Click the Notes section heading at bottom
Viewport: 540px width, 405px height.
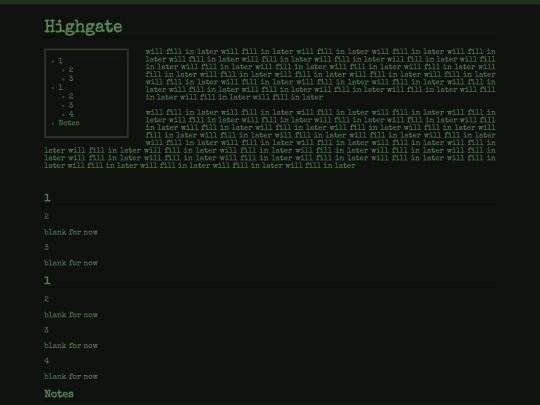[59, 394]
